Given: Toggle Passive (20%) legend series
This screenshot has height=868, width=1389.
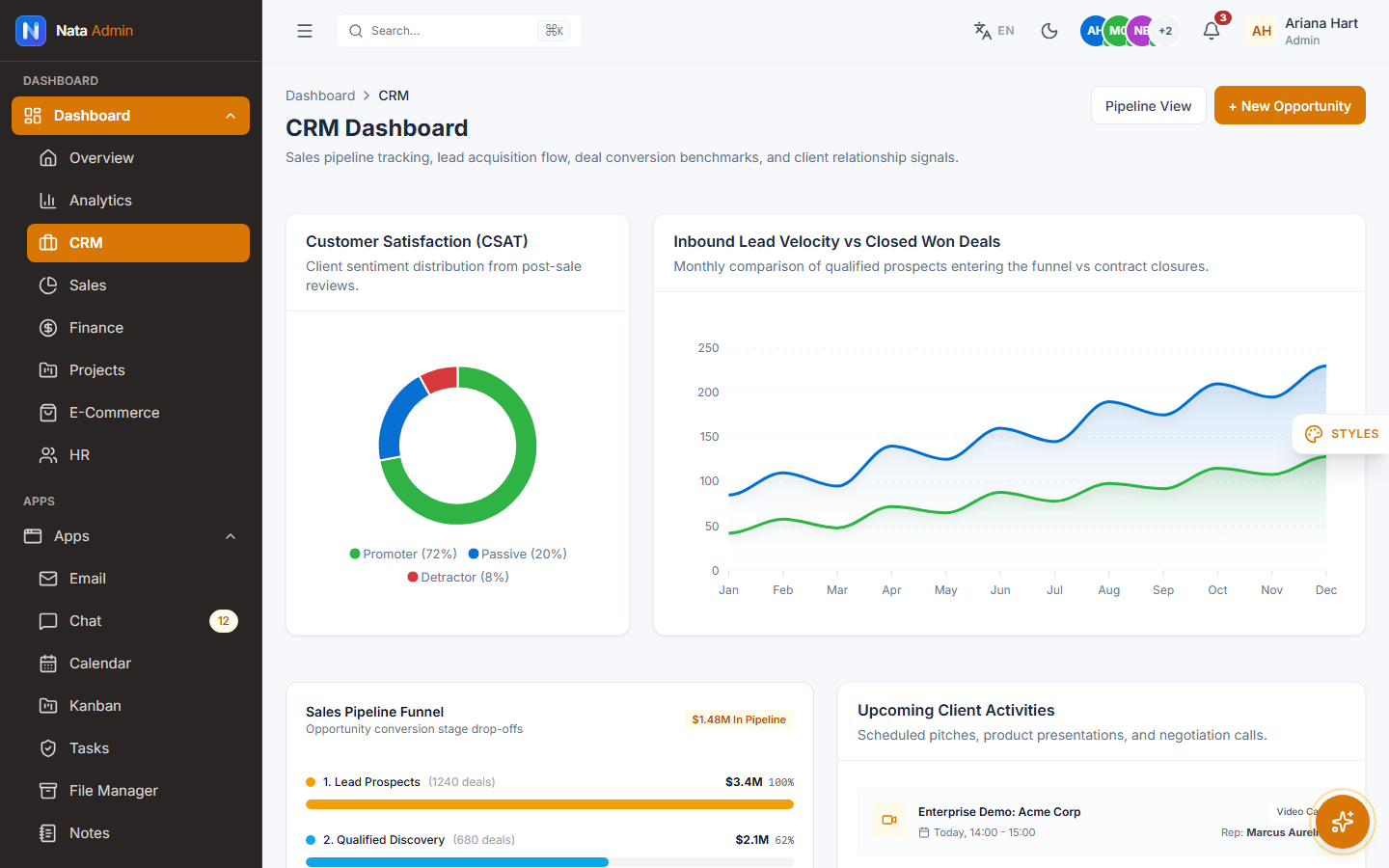Looking at the screenshot, I should tap(517, 554).
